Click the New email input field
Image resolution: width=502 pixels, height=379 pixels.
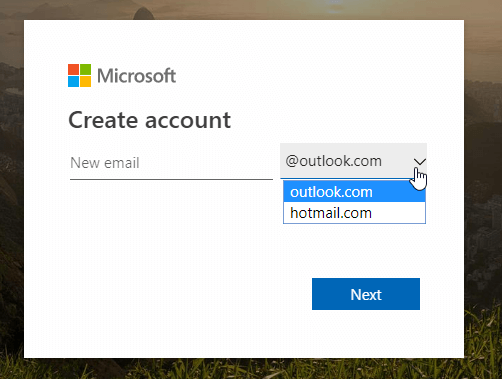(x=171, y=163)
